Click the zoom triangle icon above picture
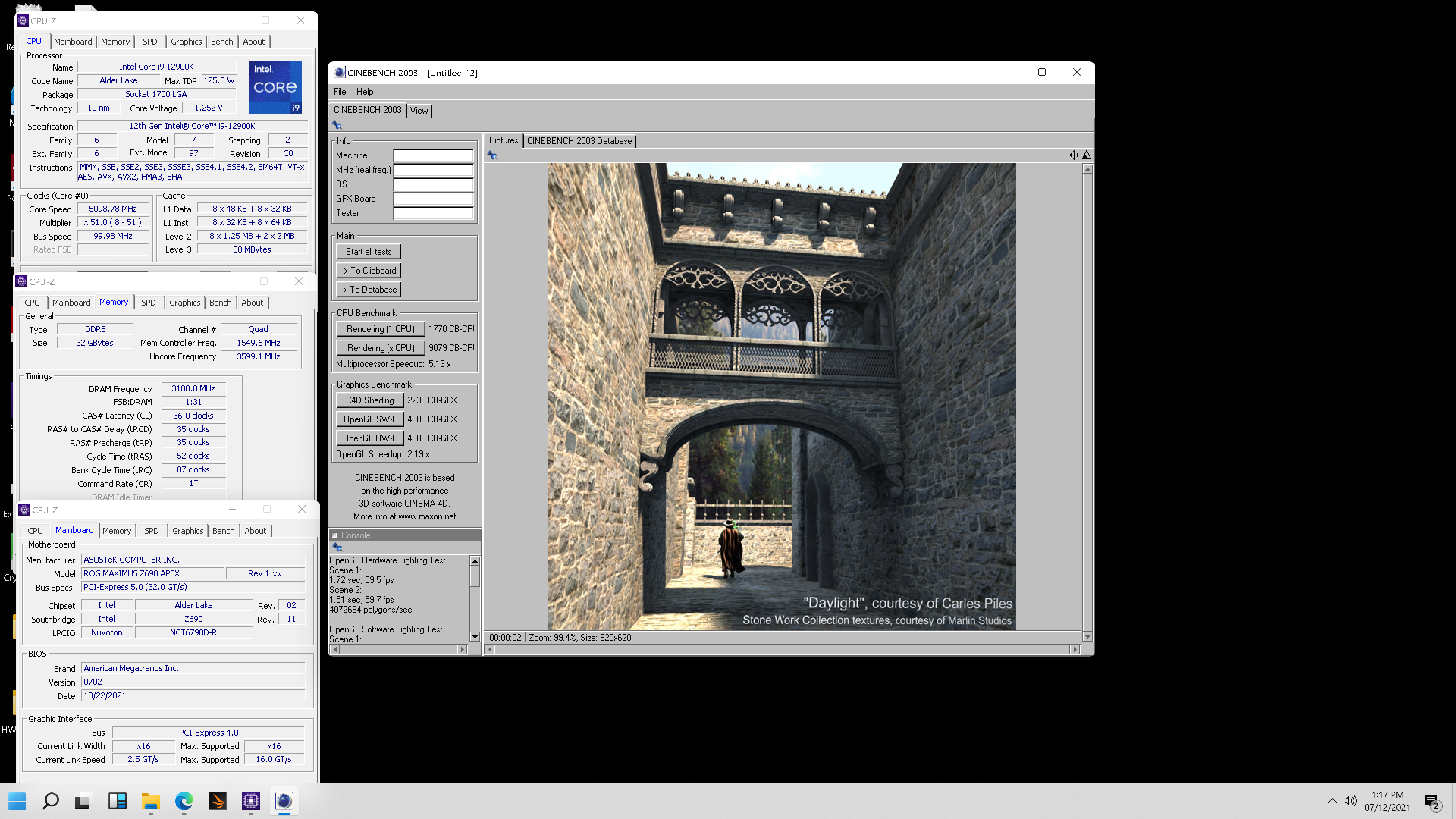The height and width of the screenshot is (819, 1456). [1086, 155]
